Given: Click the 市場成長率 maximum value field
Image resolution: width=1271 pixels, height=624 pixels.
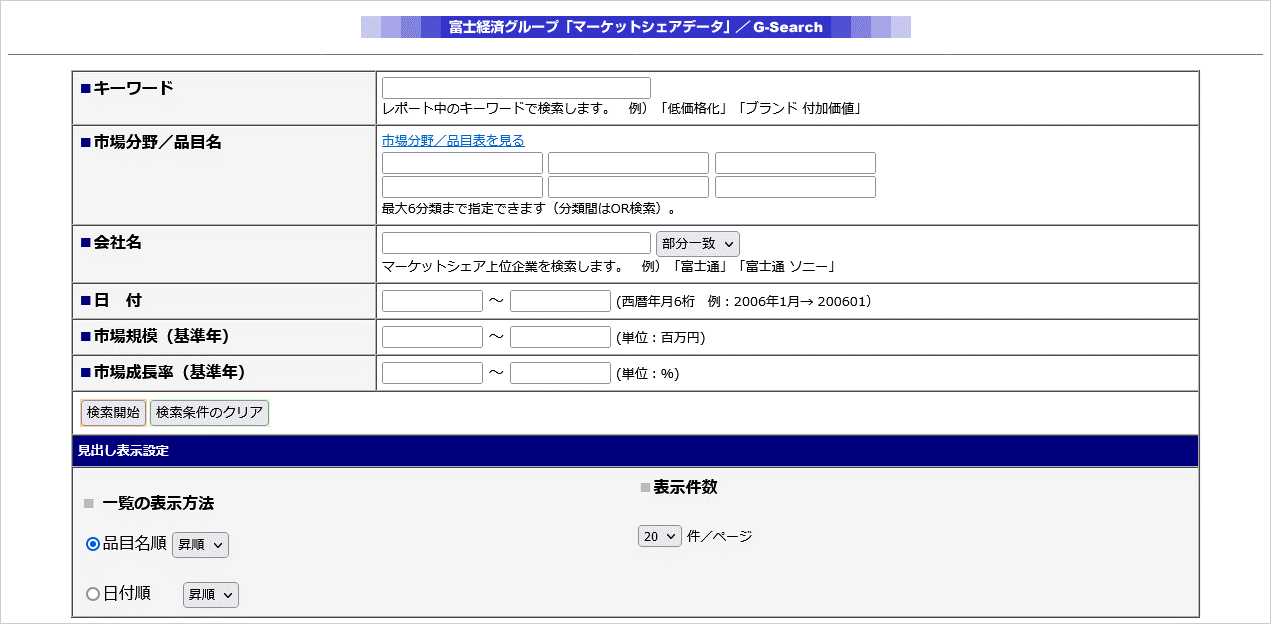Looking at the screenshot, I should [560, 373].
